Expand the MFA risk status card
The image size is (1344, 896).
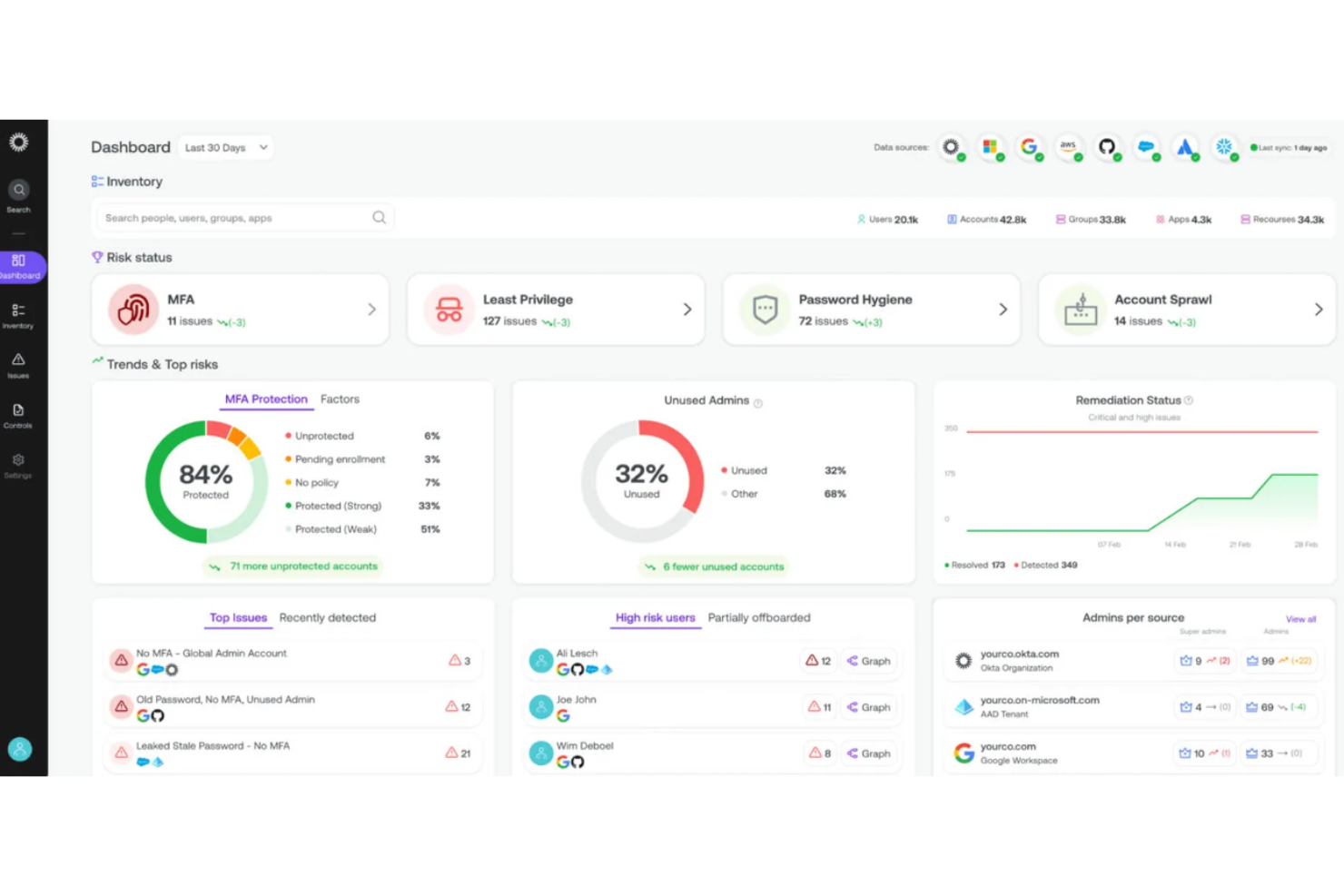click(371, 309)
